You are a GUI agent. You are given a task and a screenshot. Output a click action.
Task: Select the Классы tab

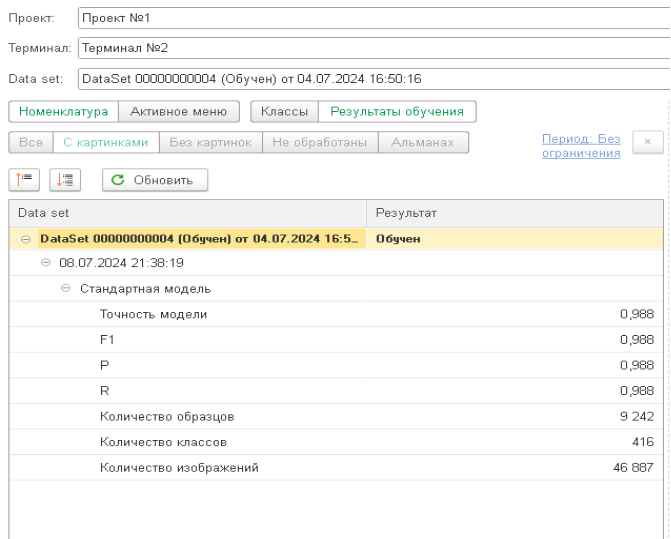pos(284,112)
